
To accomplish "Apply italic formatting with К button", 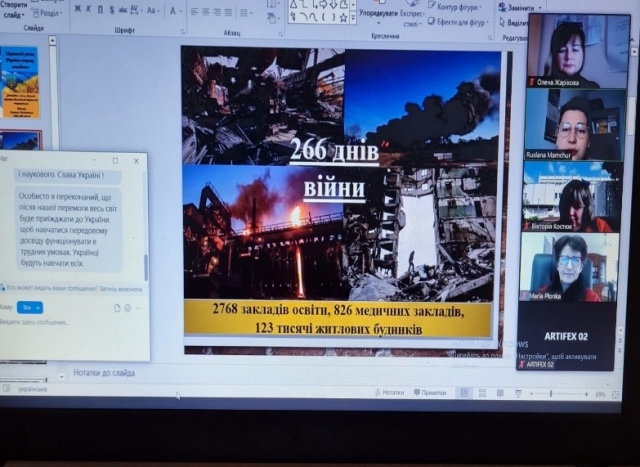I will coord(89,9).
